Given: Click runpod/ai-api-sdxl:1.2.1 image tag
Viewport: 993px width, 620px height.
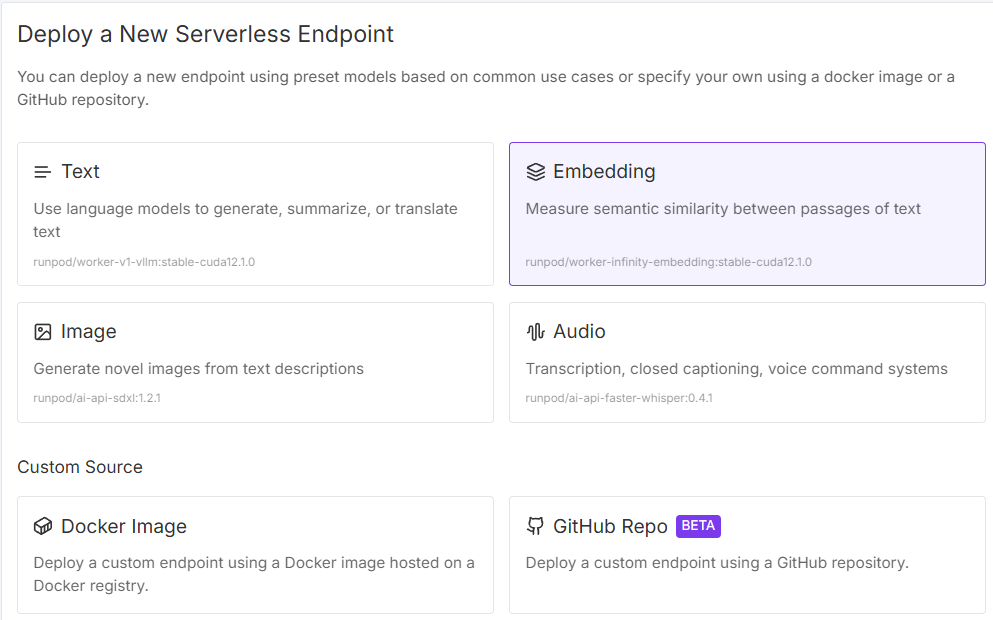Looking at the screenshot, I should tap(97, 398).
